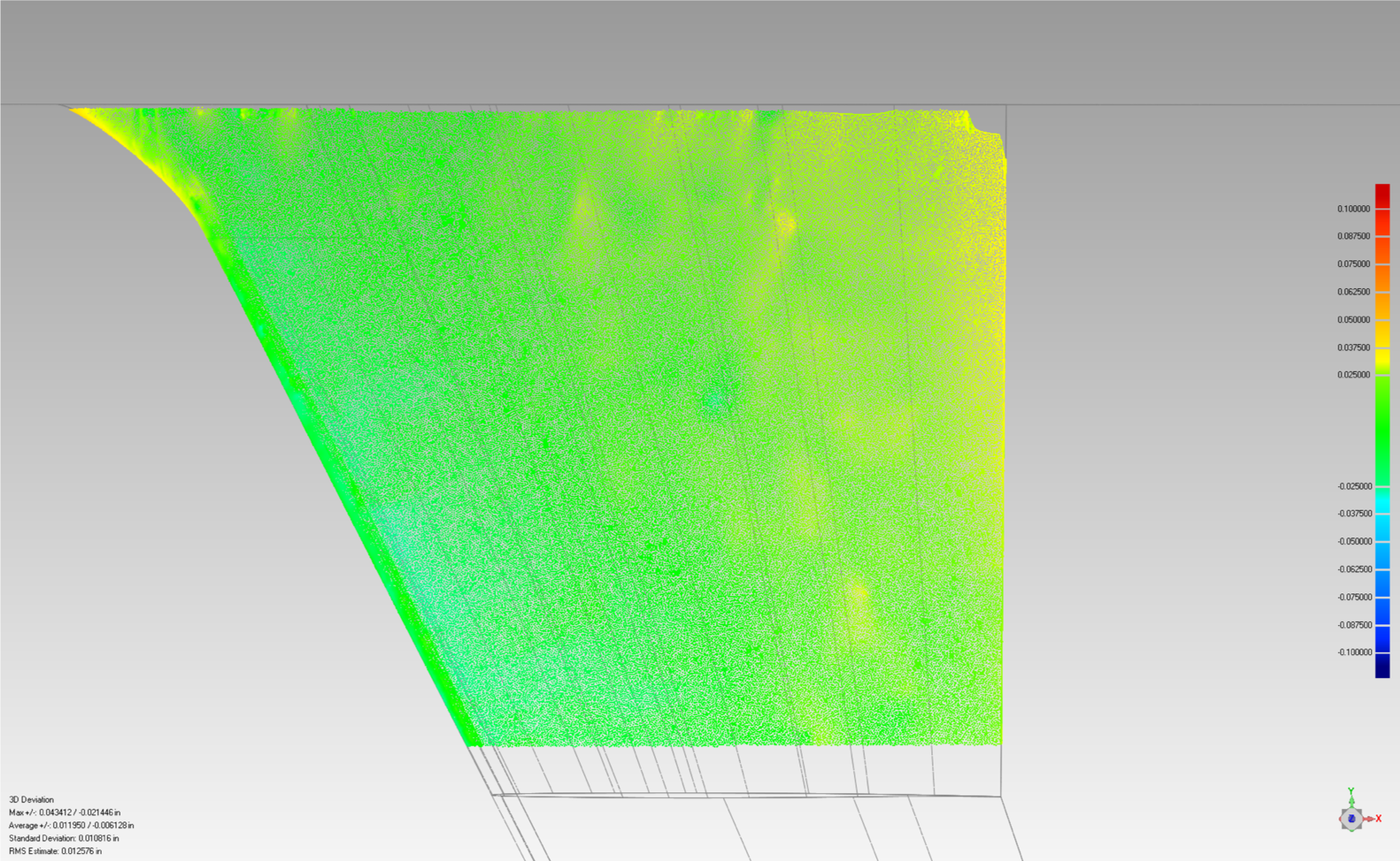Viewport: 1400px width, 861px height.
Task: Click the 3D Deviation title text
Action: [32, 799]
